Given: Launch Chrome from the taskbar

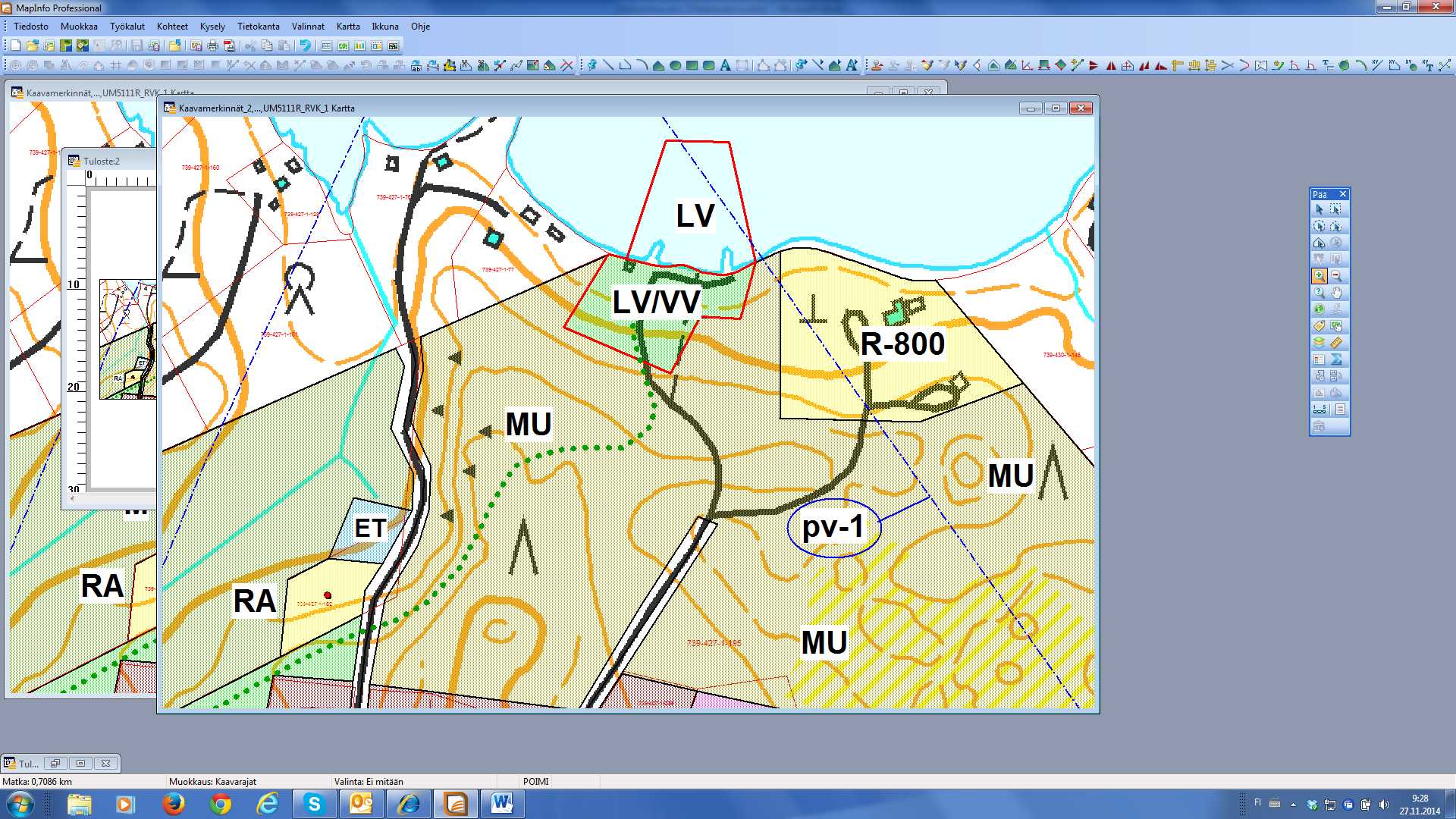Looking at the screenshot, I should (221, 804).
